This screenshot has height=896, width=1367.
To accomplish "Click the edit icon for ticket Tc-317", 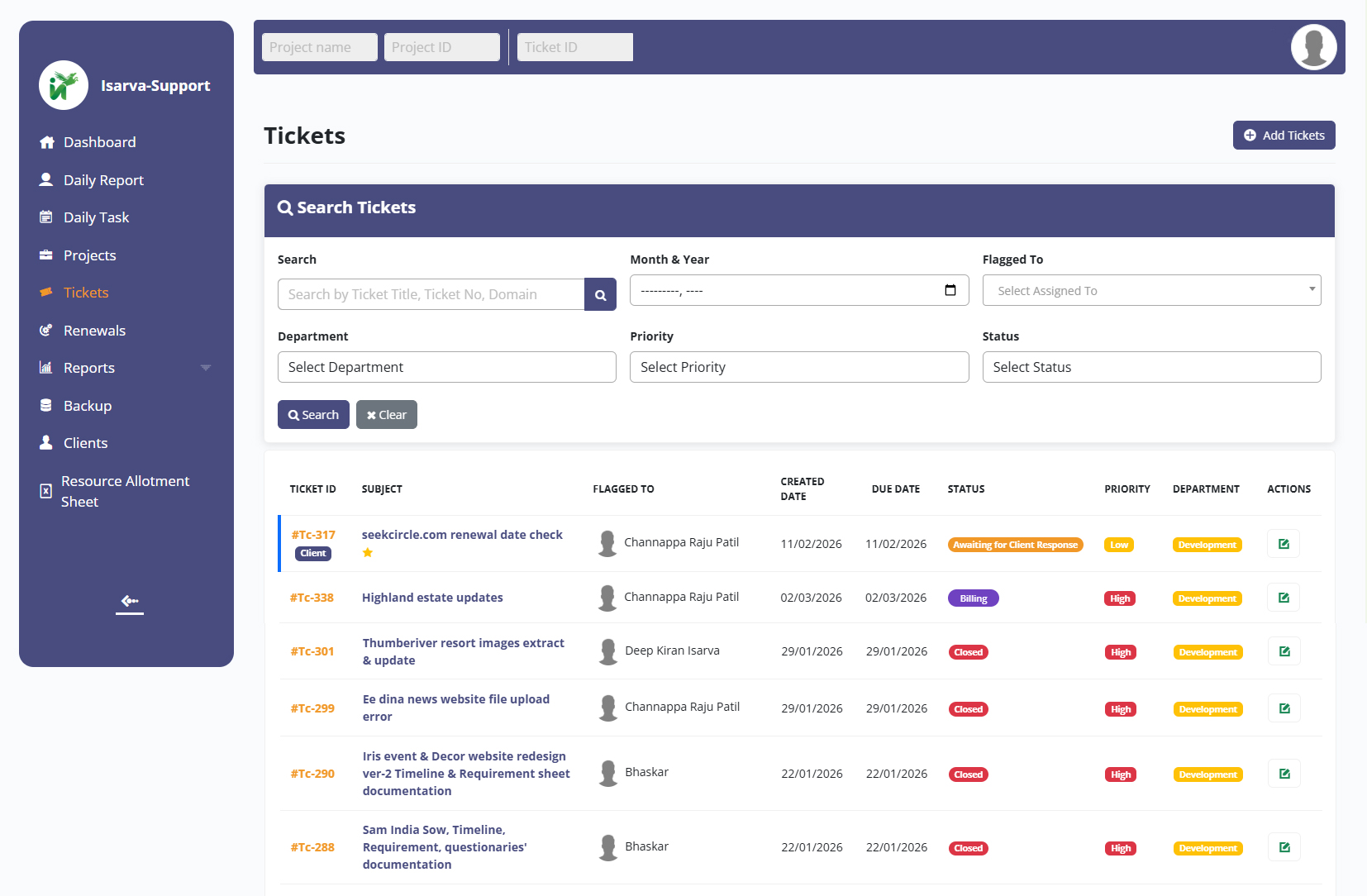I will [1283, 544].
